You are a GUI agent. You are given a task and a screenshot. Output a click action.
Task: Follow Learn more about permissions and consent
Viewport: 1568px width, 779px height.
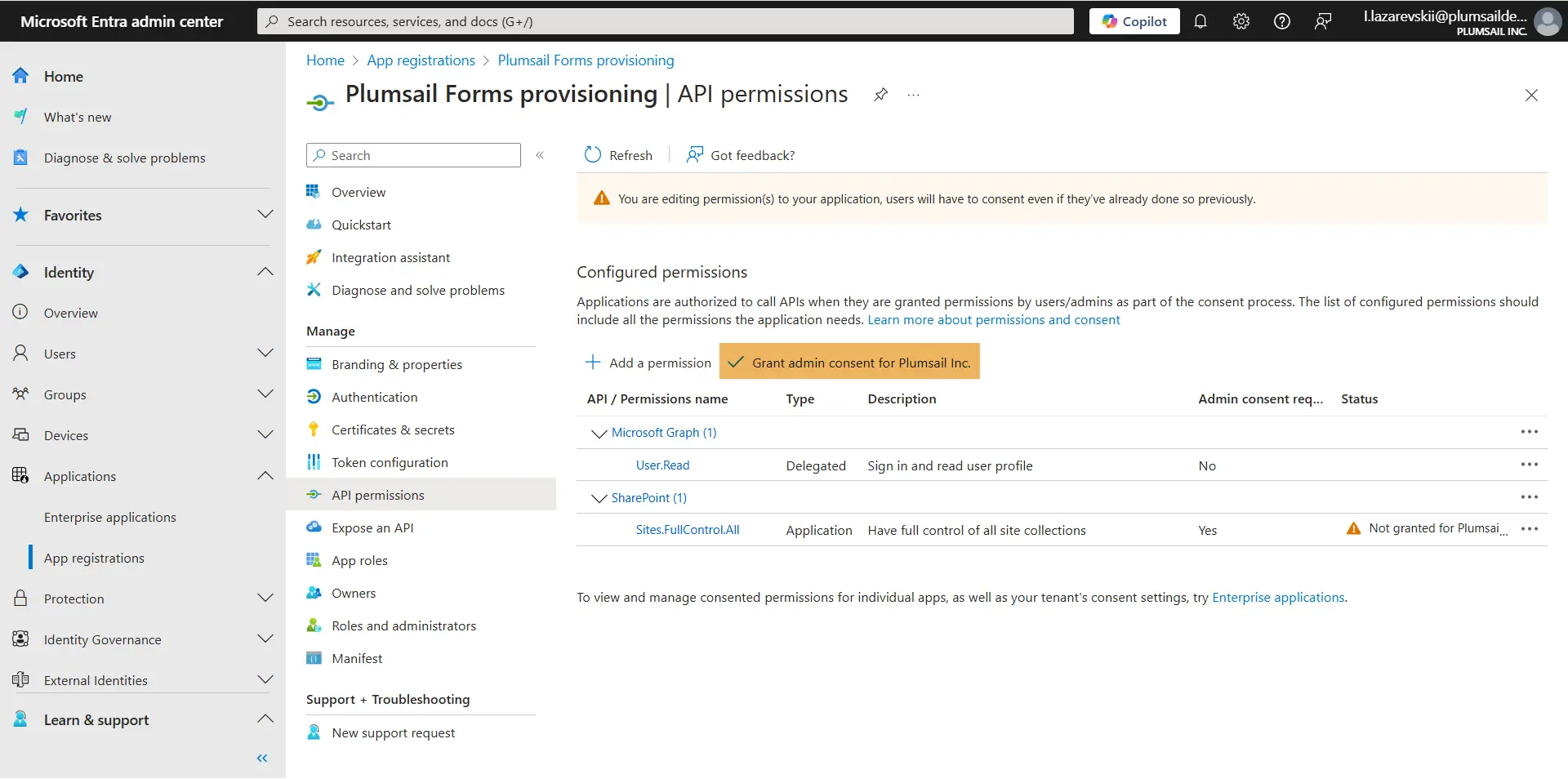click(993, 320)
